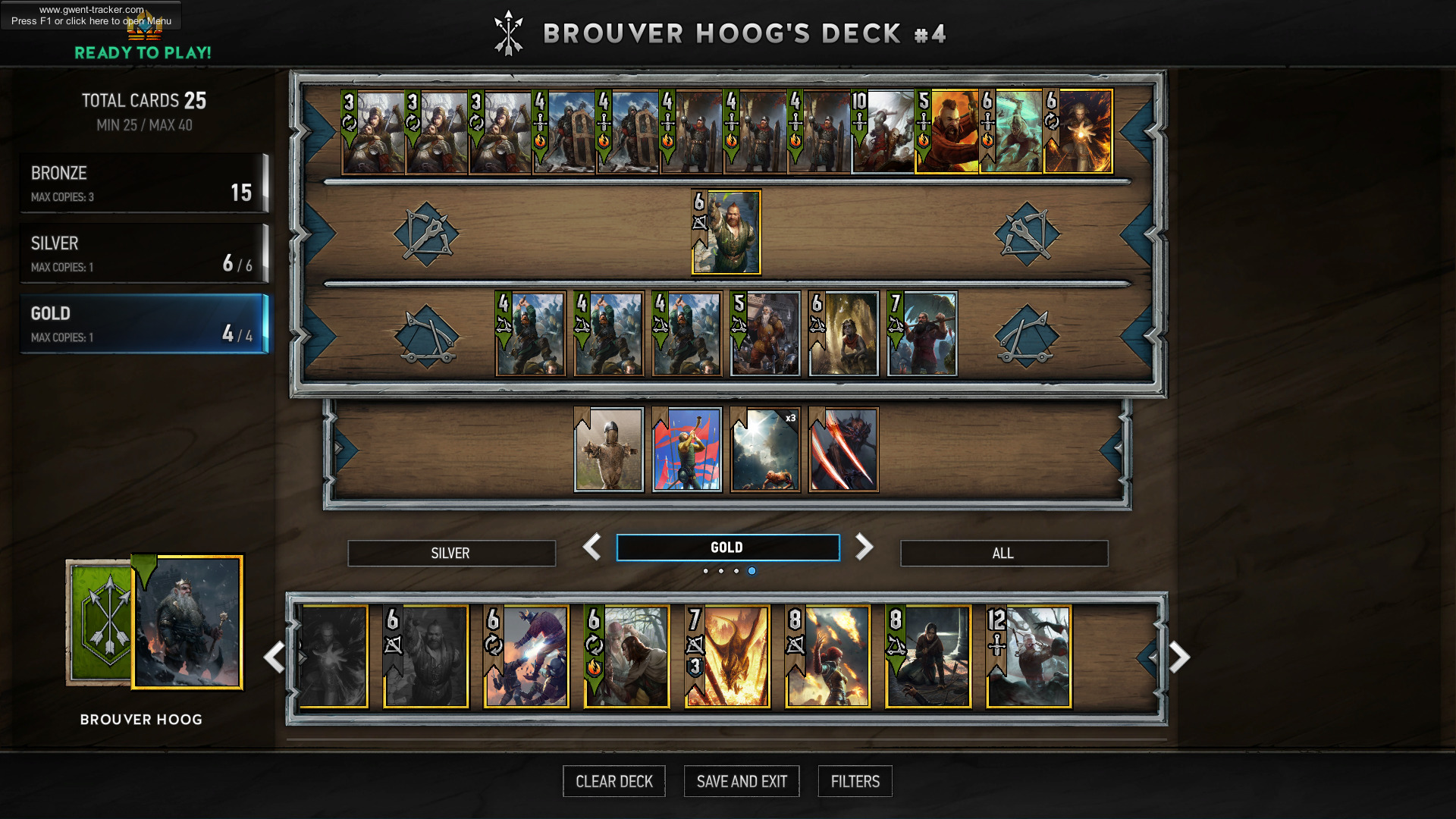This screenshot has width=1456, height=819.
Task: Switch to the ALL tab
Action: pos(1004,553)
